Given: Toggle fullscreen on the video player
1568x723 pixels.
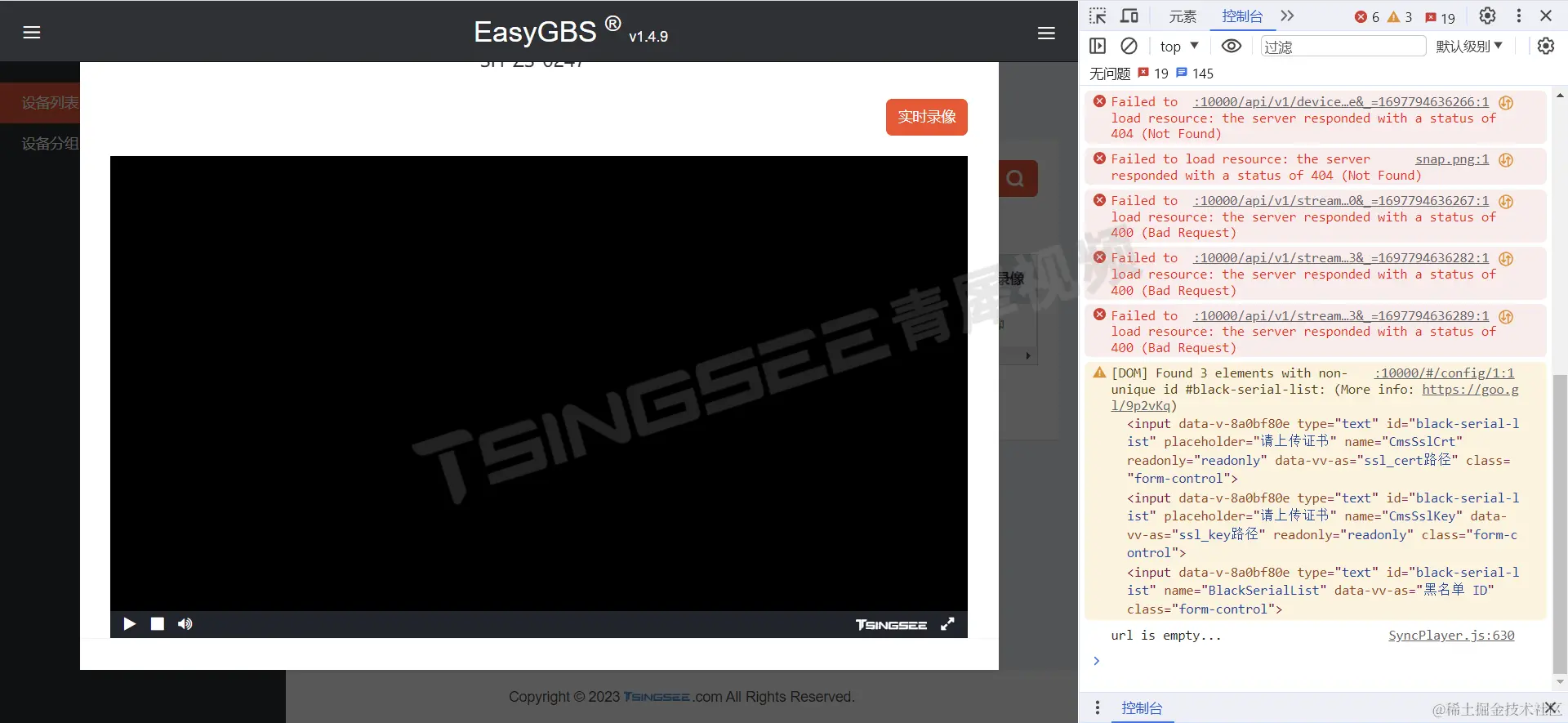Looking at the screenshot, I should point(947,624).
